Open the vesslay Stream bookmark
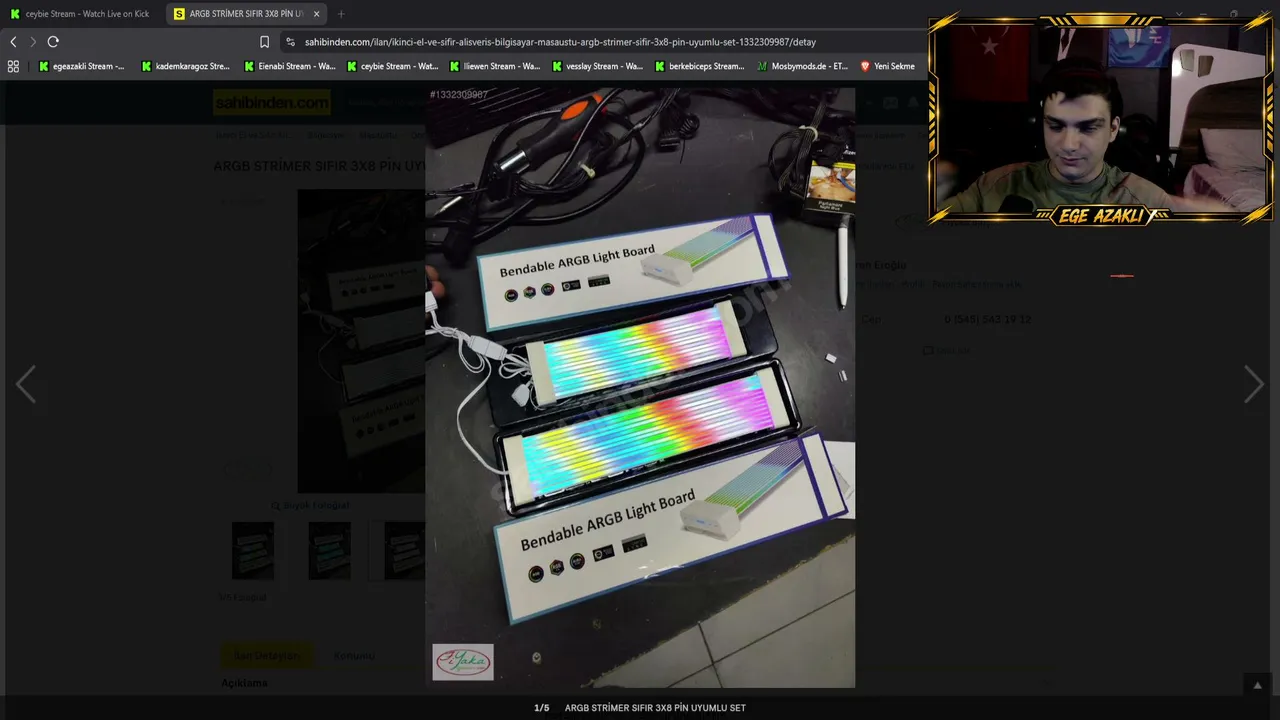The width and height of the screenshot is (1280, 720). pyautogui.click(x=598, y=66)
